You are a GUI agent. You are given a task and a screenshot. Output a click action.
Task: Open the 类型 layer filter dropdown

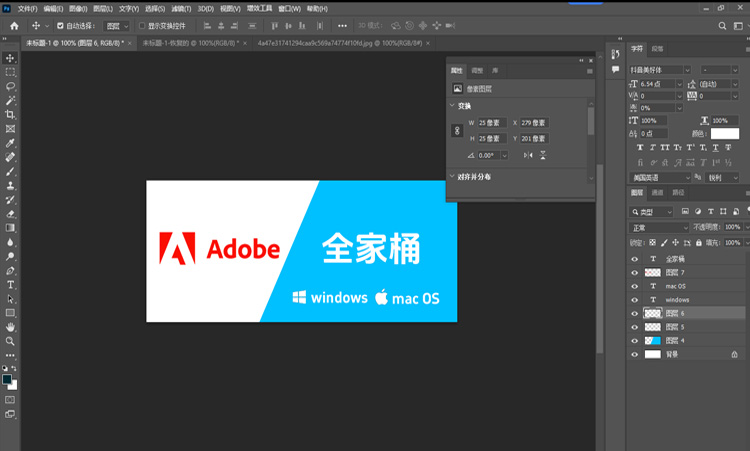coord(651,211)
